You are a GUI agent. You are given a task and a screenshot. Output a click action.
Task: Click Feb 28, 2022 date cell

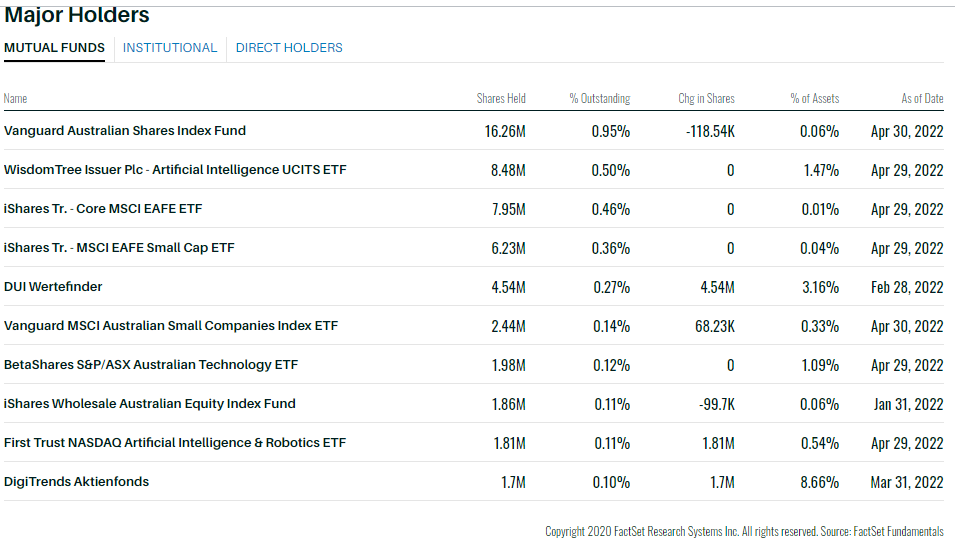coord(907,287)
